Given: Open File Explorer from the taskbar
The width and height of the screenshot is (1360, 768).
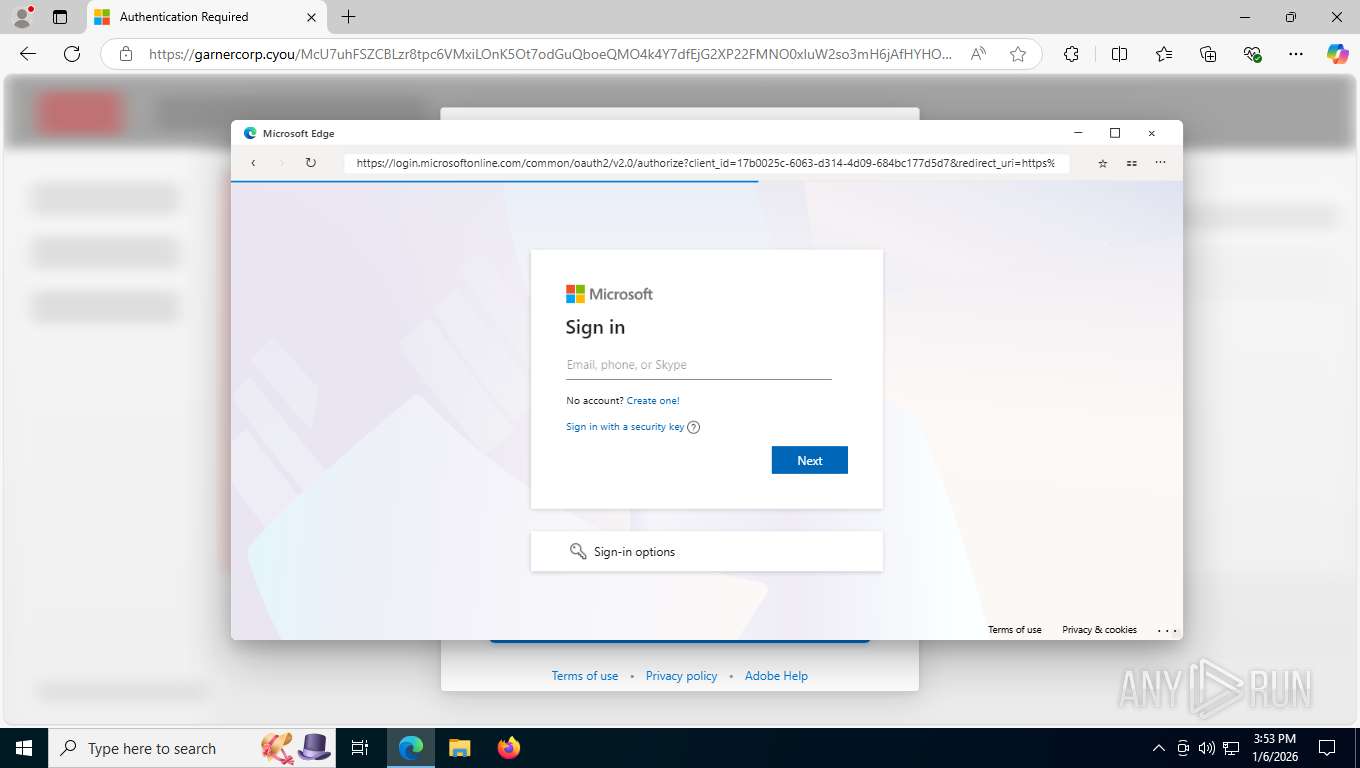Looking at the screenshot, I should pos(459,748).
